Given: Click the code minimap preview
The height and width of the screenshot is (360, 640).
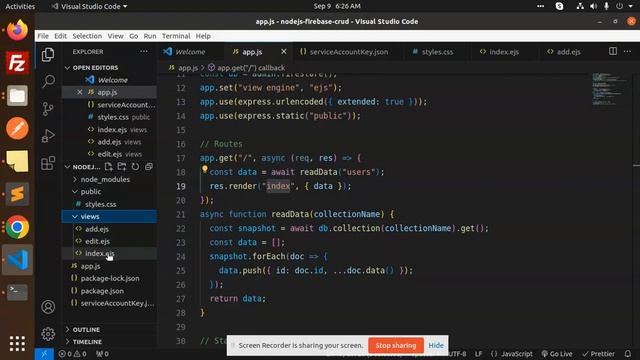Looking at the screenshot, I should [608, 89].
